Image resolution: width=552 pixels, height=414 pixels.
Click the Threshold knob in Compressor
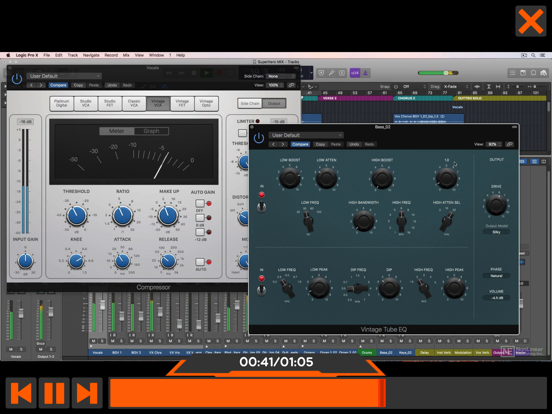76,215
